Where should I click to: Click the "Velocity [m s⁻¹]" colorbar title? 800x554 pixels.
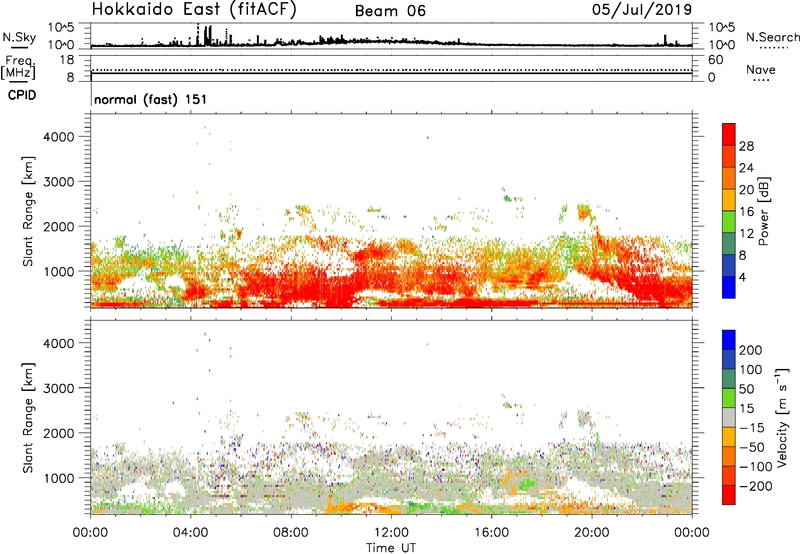pyautogui.click(x=783, y=417)
